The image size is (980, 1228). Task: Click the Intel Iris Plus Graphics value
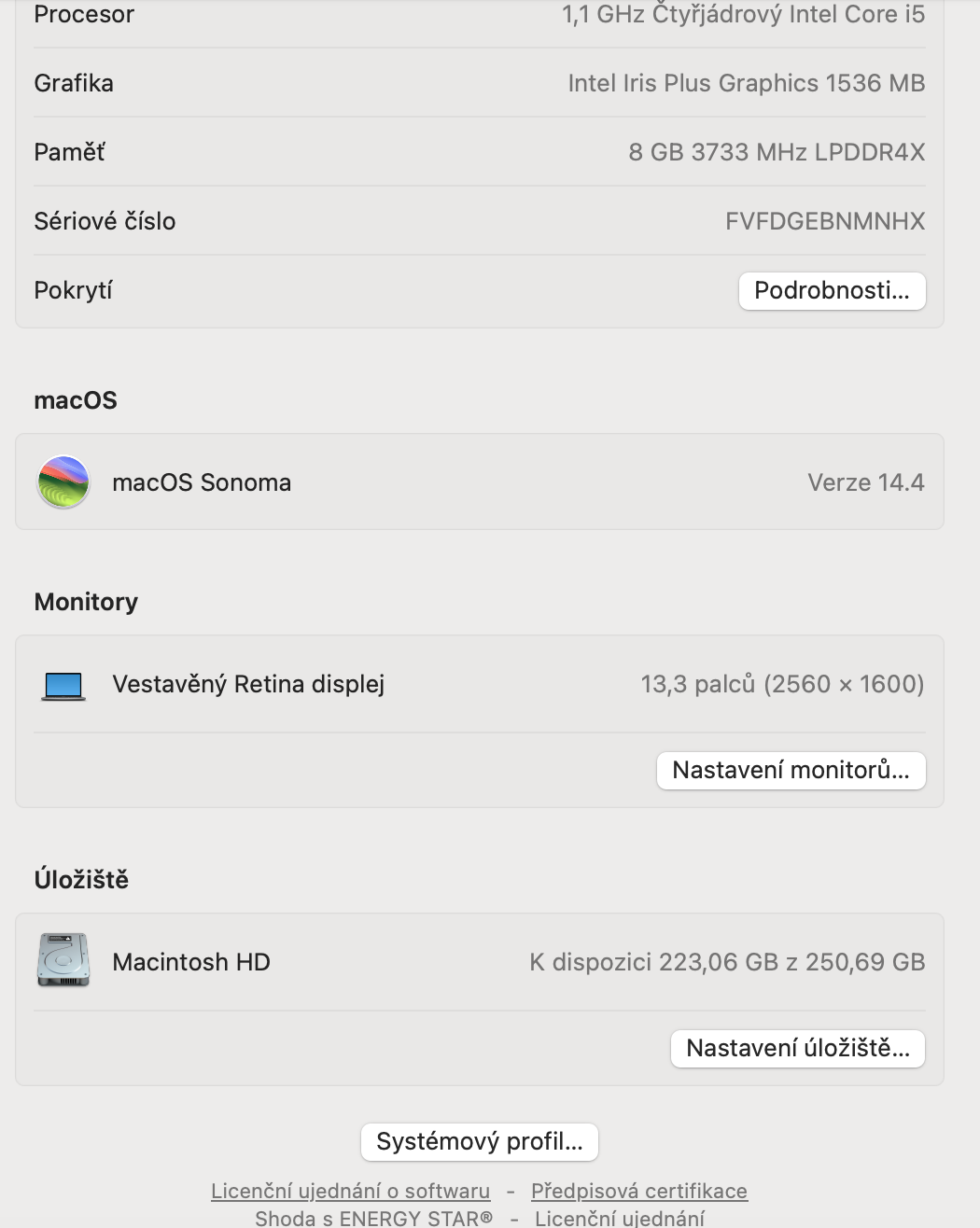pos(746,83)
